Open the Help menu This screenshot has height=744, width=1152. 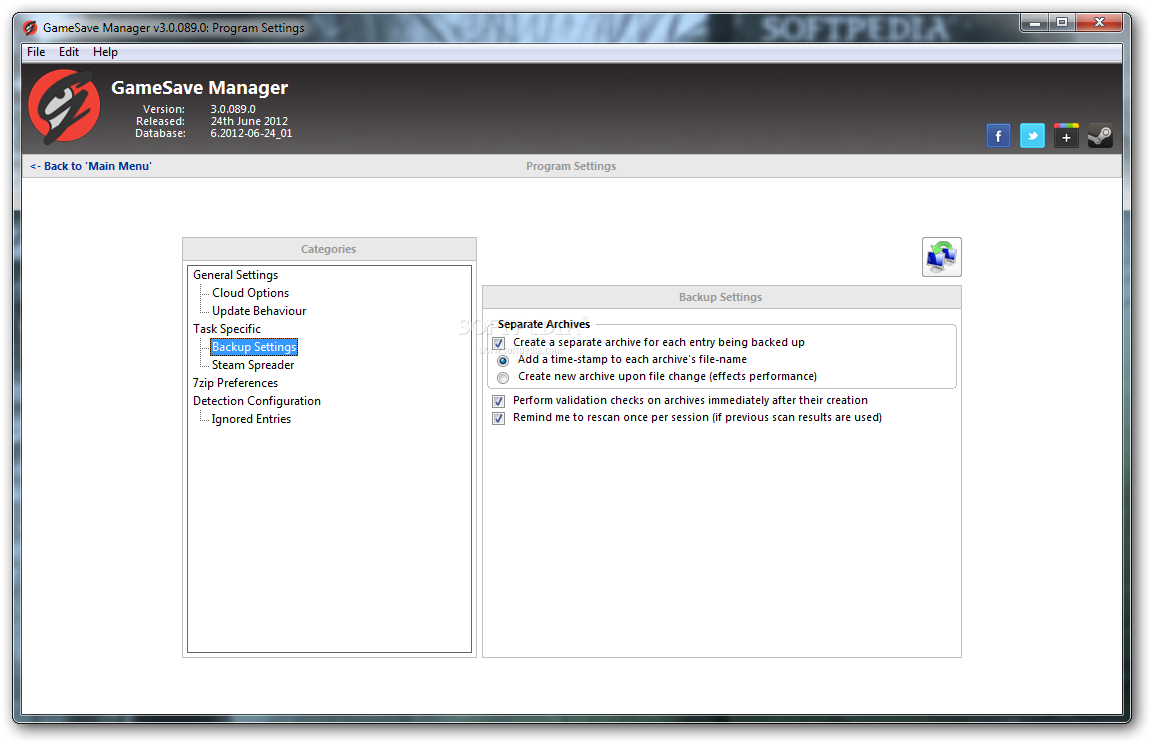(105, 52)
